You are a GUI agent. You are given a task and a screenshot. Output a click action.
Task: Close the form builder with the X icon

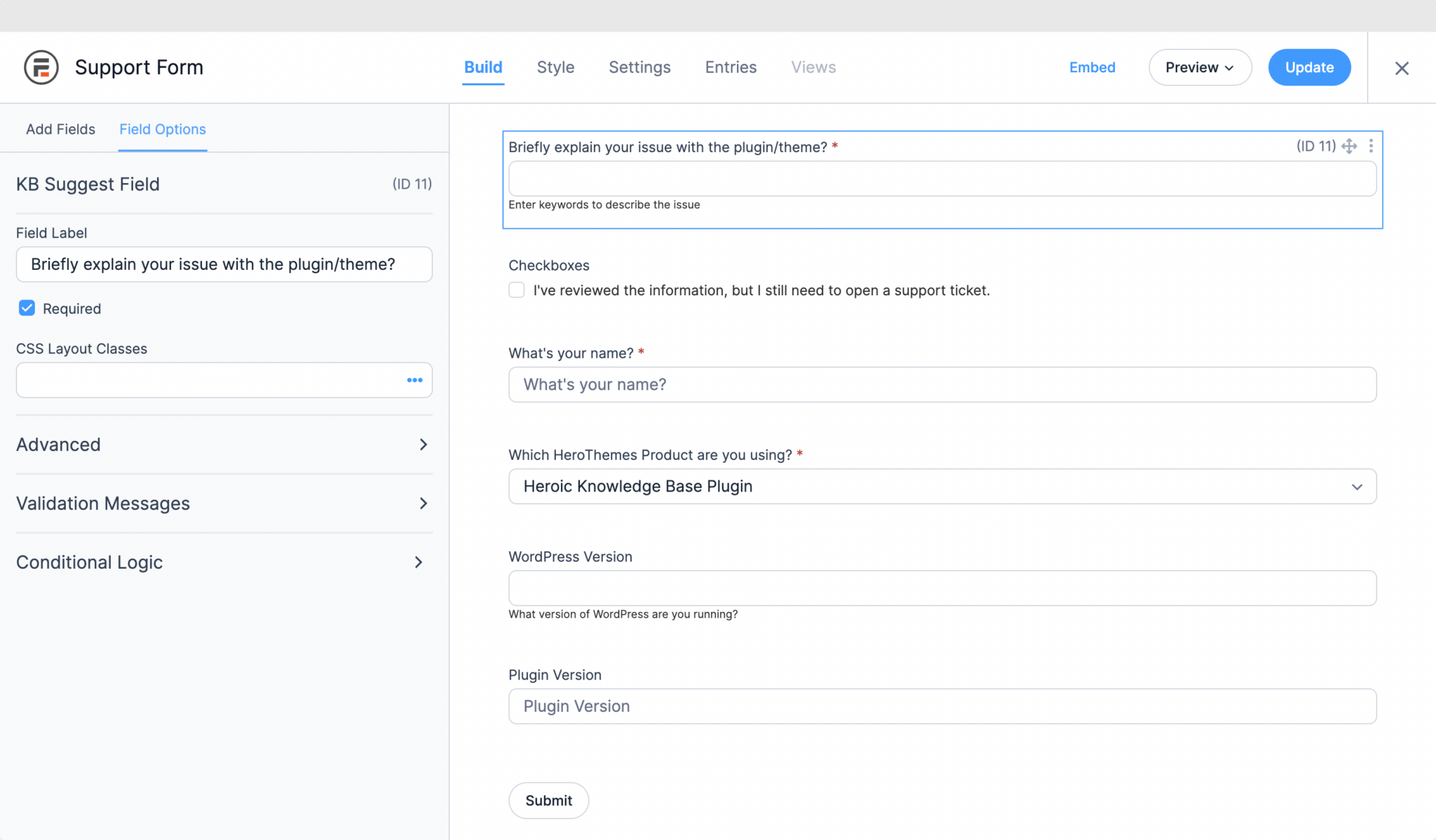click(x=1402, y=67)
